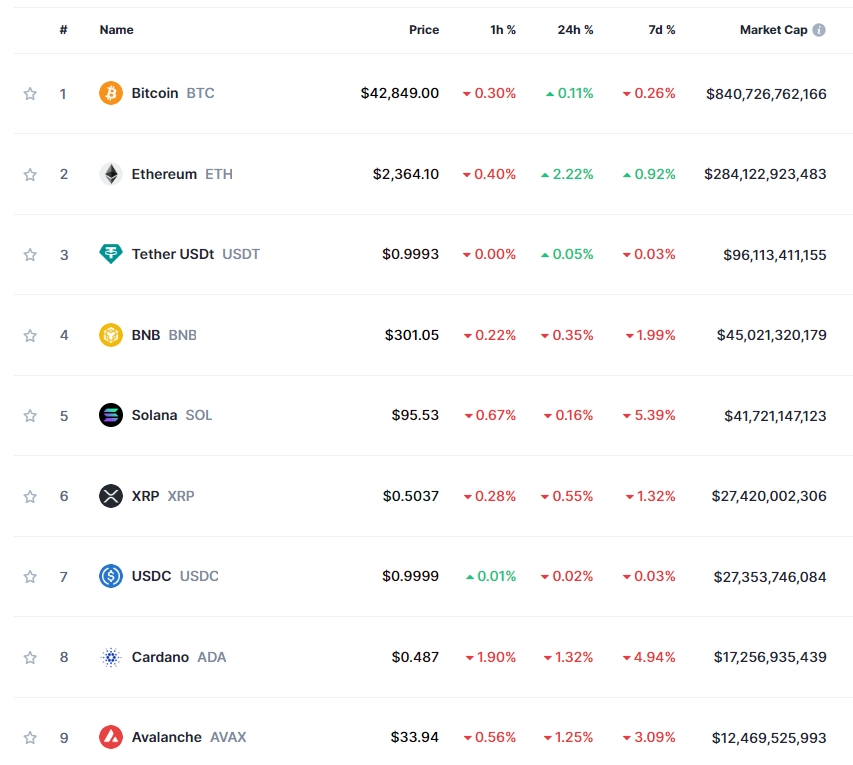Click the BNB yellow logo icon
The height and width of the screenshot is (765, 853).
(x=111, y=335)
